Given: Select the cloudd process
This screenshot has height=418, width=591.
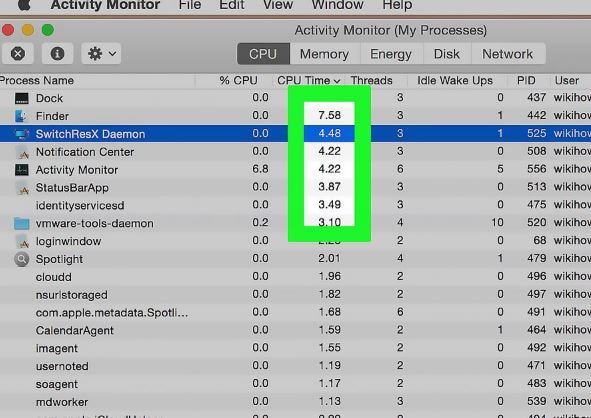Looking at the screenshot, I should (x=296, y=277).
